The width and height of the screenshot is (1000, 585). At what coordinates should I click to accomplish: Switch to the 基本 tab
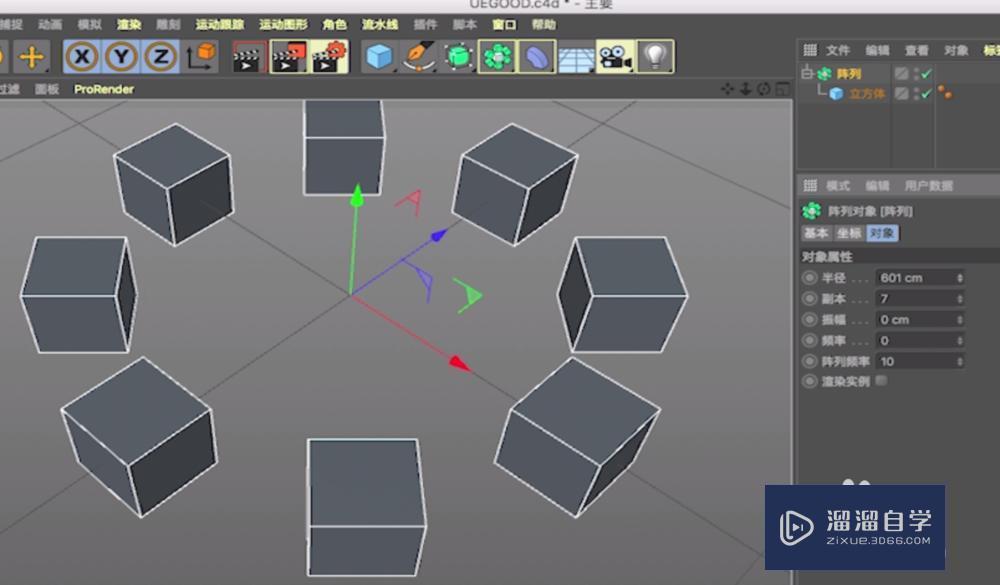click(816, 233)
